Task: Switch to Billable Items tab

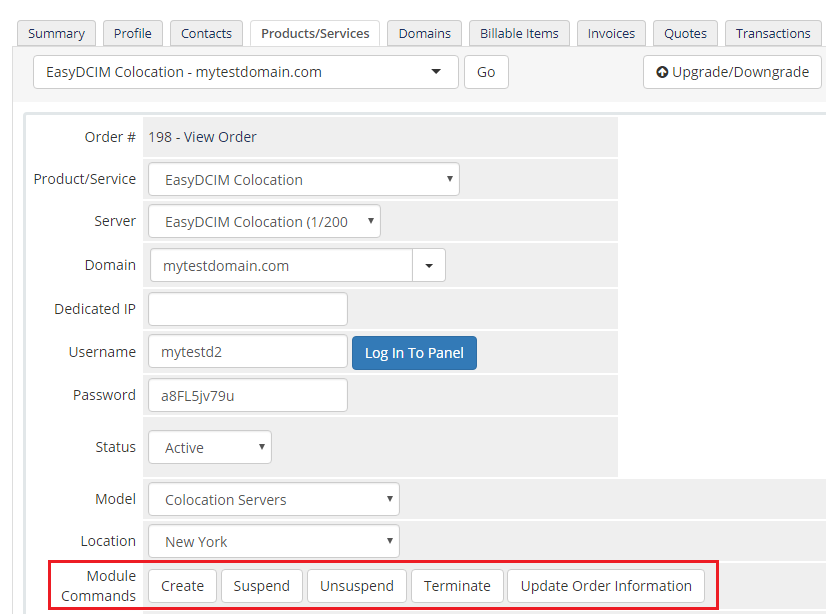Action: 519,33
